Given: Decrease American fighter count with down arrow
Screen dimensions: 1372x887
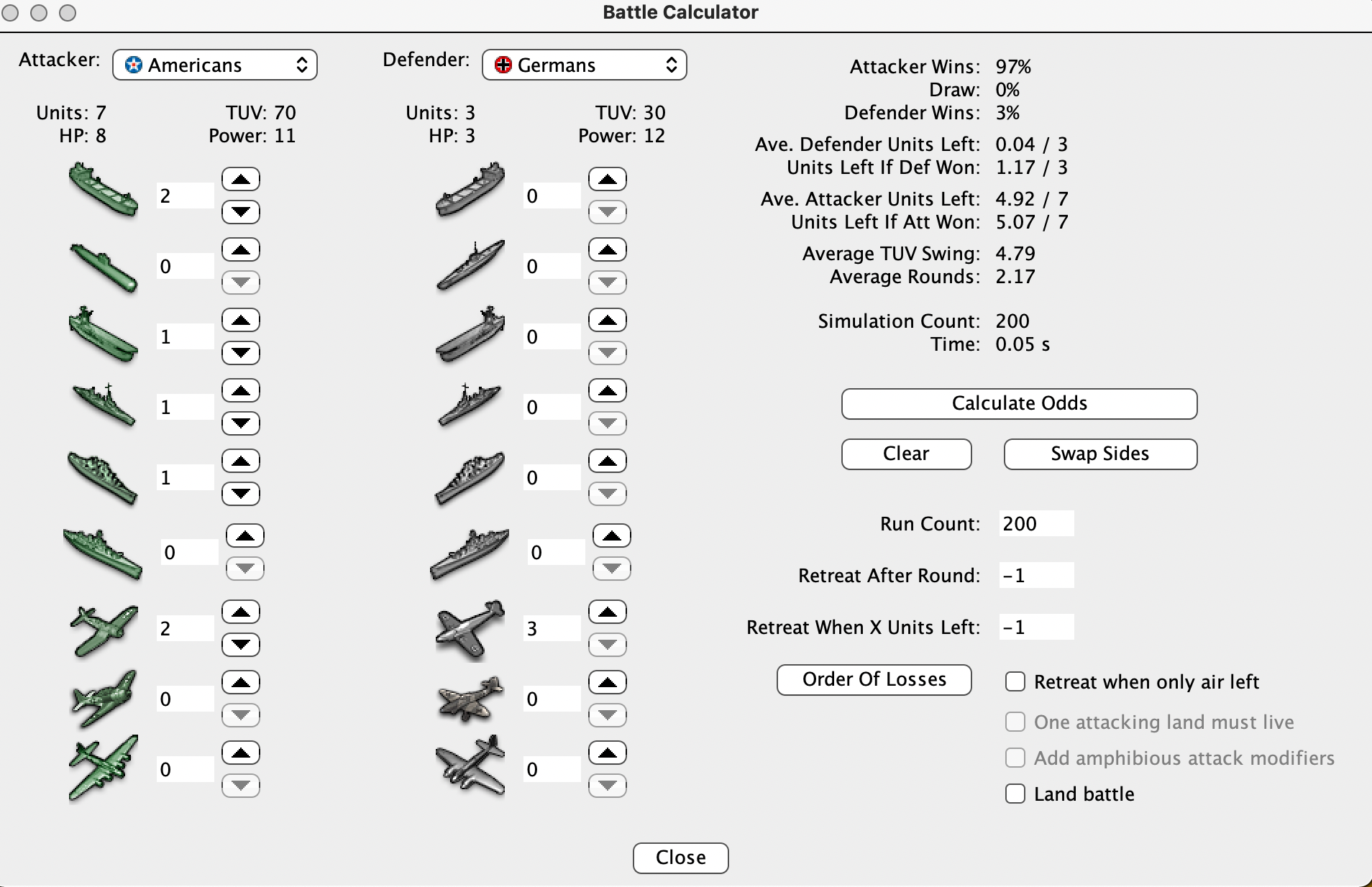Looking at the screenshot, I should 241,645.
